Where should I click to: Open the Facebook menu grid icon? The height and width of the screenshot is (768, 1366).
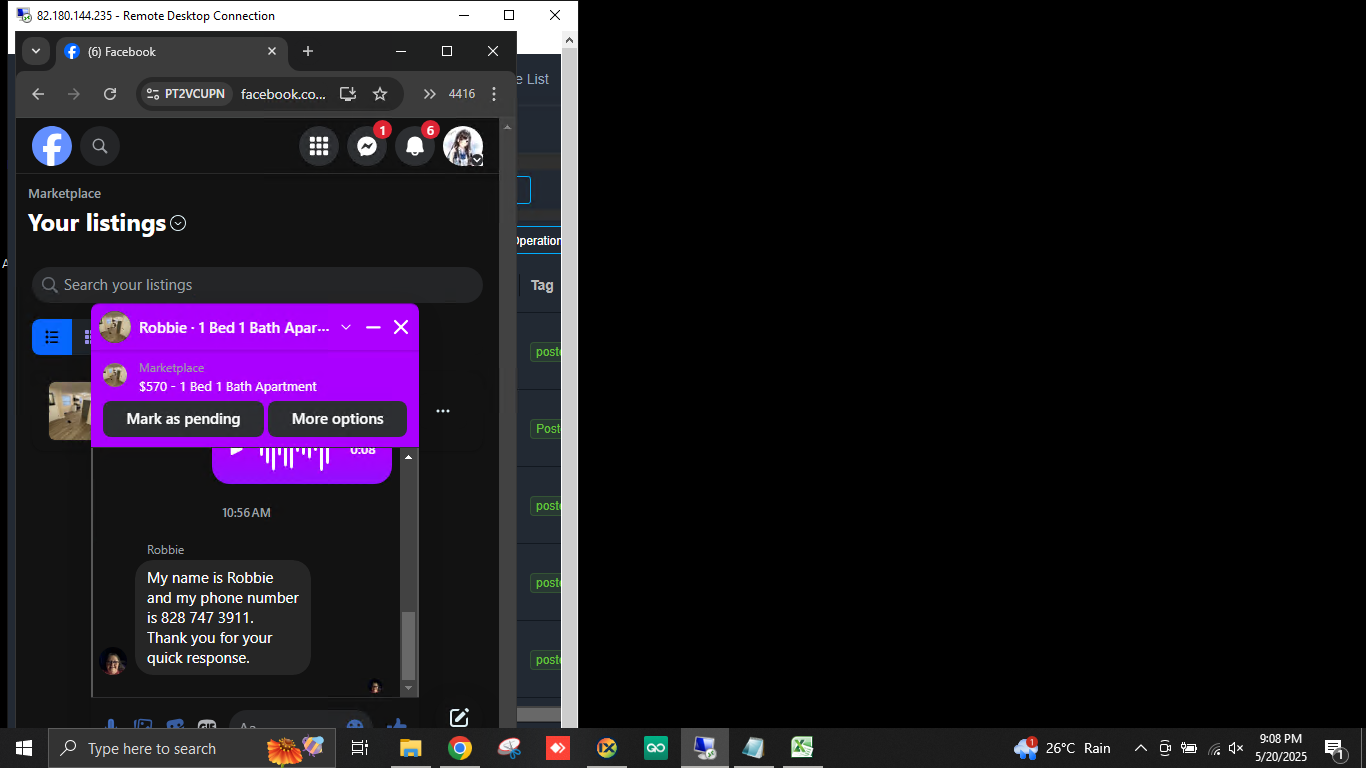[319, 147]
